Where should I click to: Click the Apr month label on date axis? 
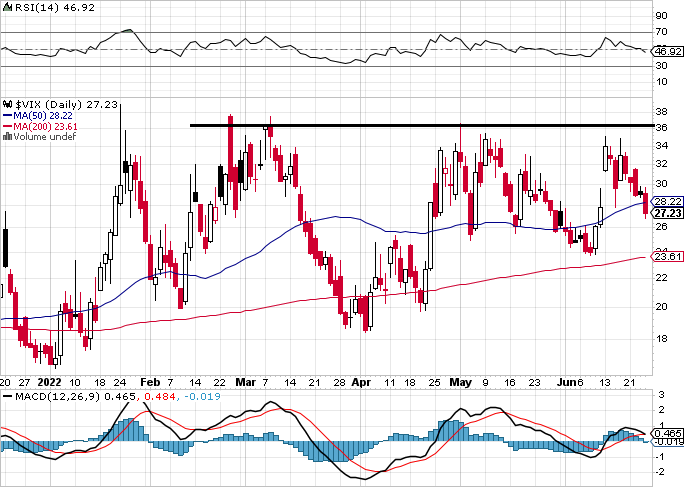tap(359, 382)
